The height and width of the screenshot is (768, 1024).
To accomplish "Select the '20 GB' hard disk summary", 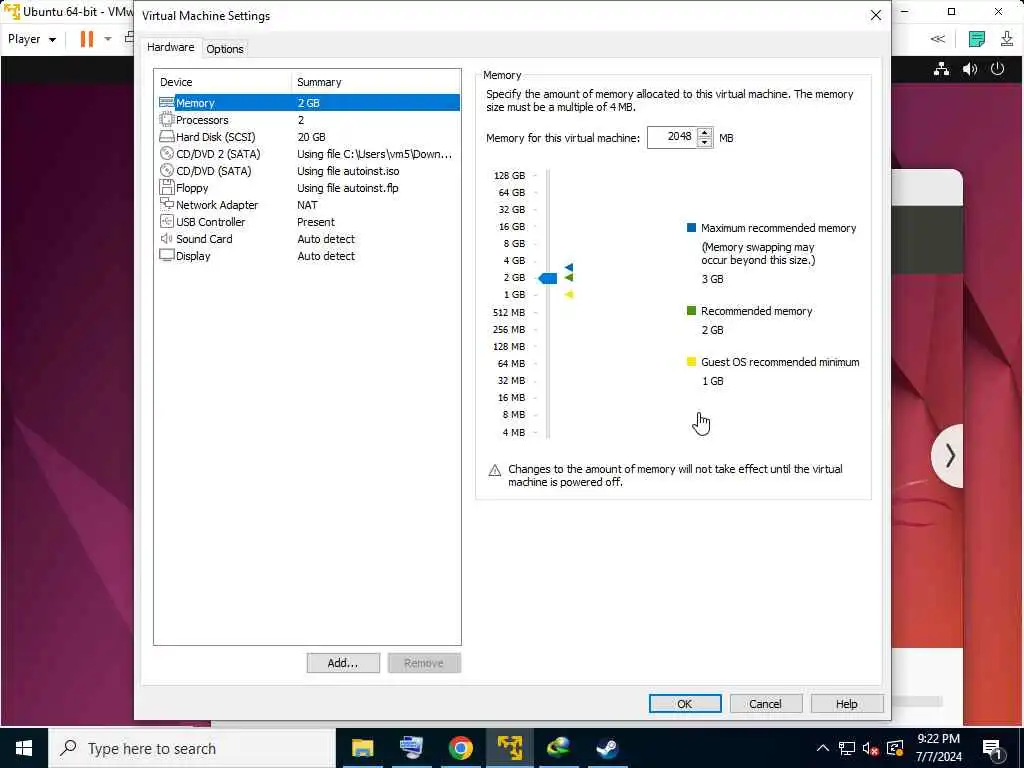I will coord(311,136).
